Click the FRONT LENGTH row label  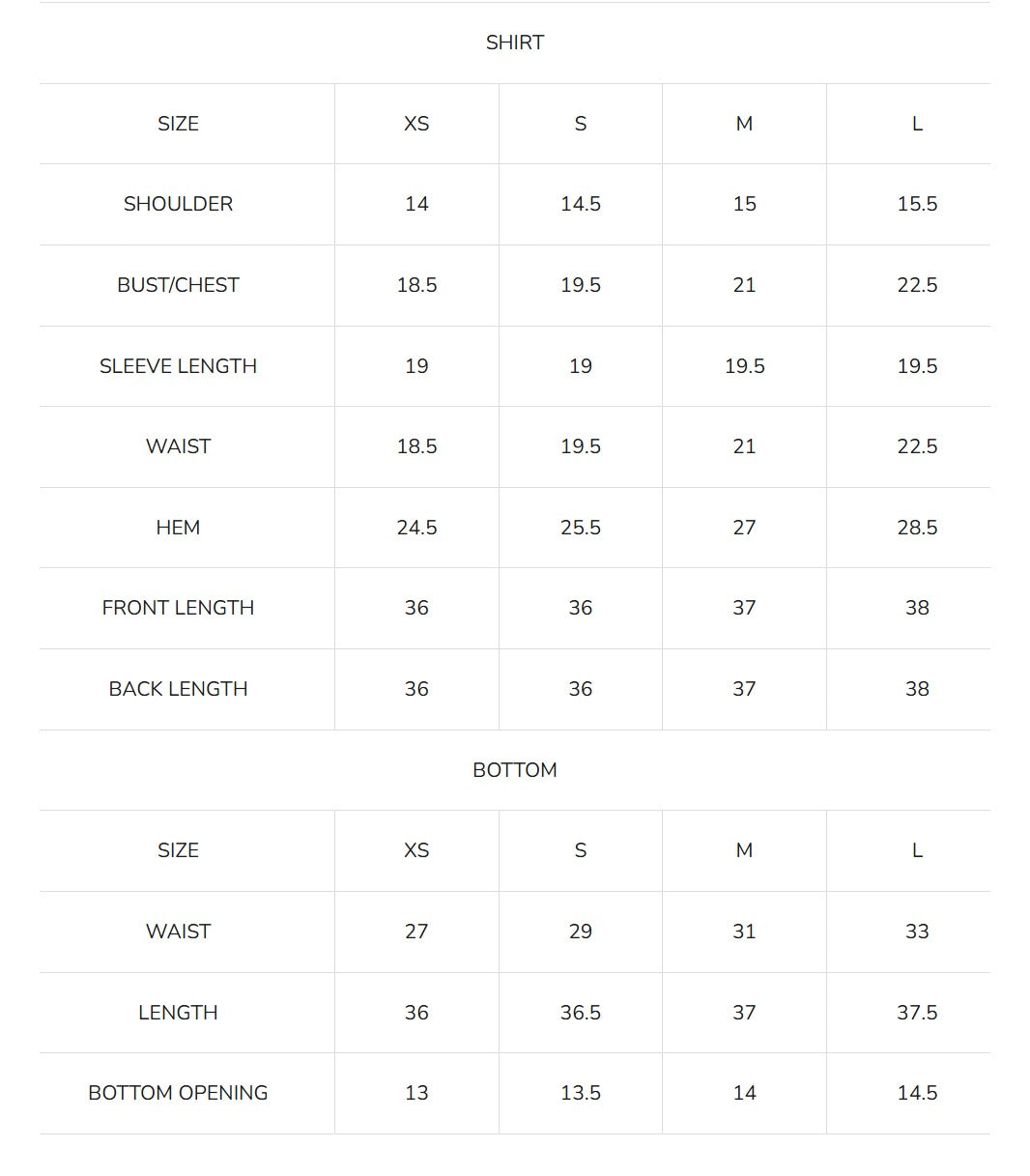(178, 608)
